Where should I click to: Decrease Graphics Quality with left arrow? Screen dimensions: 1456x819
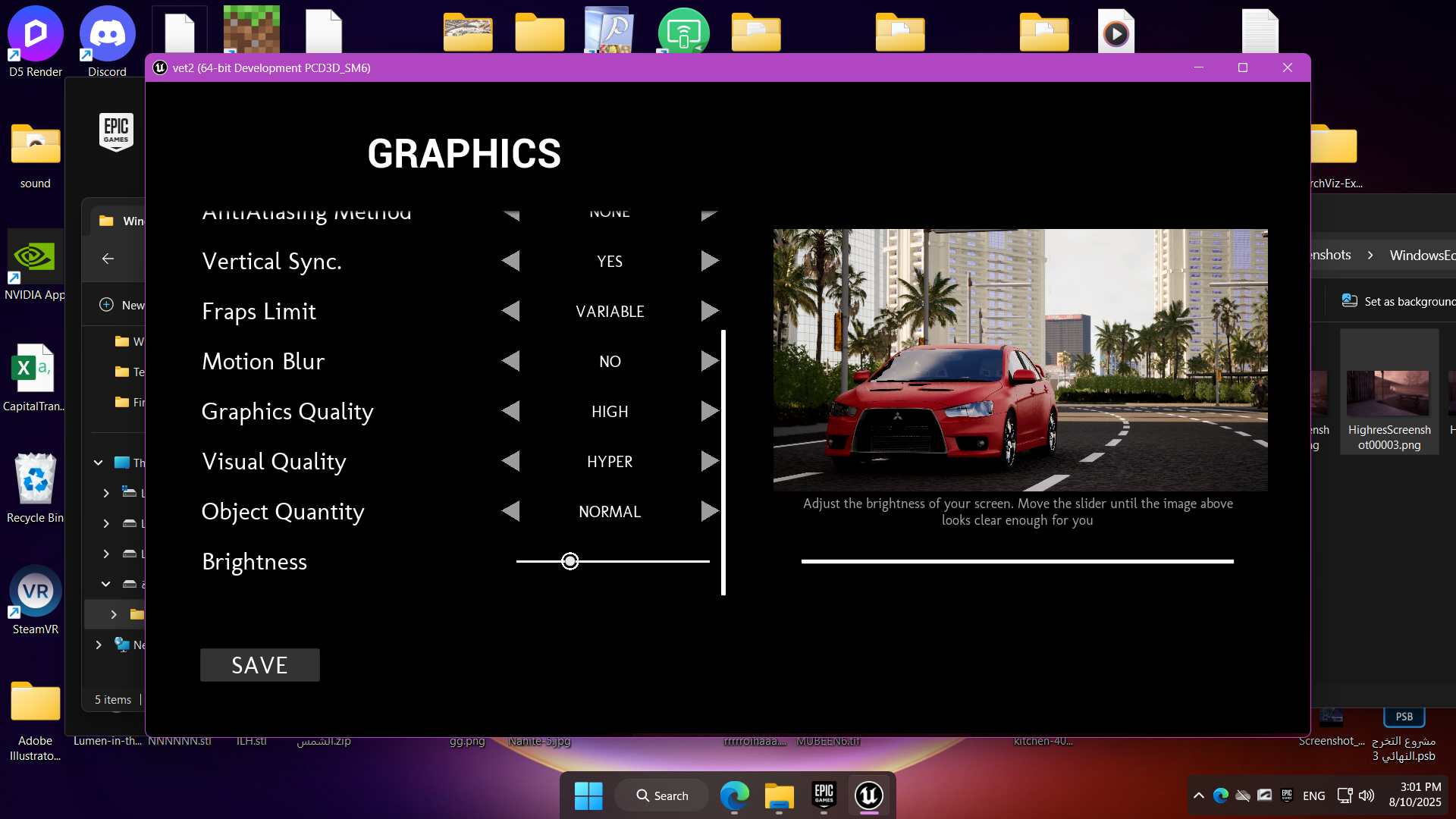[x=511, y=412]
